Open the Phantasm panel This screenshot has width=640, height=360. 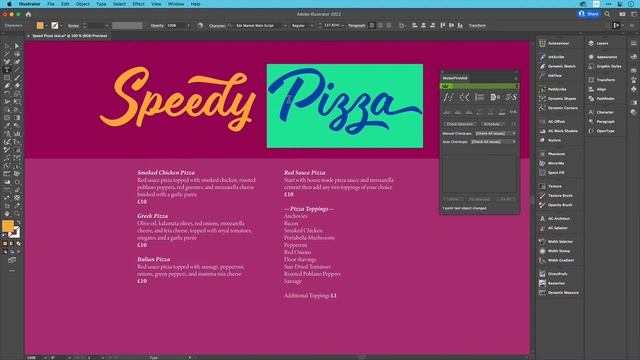click(552, 154)
